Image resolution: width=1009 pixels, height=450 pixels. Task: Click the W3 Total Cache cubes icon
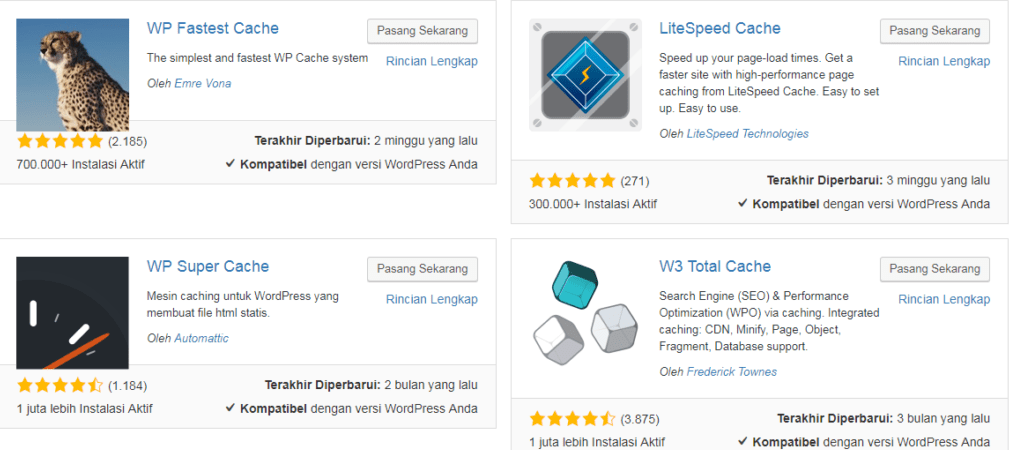[585, 313]
